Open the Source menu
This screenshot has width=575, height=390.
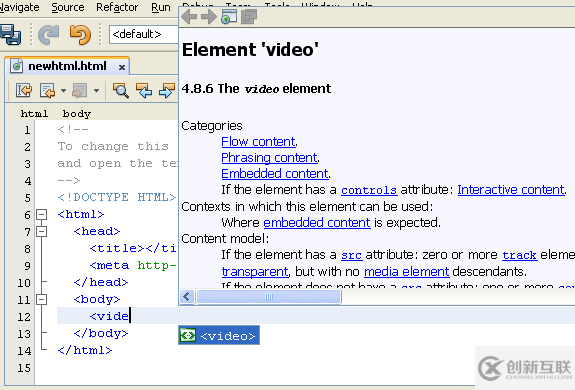tap(68, 7)
